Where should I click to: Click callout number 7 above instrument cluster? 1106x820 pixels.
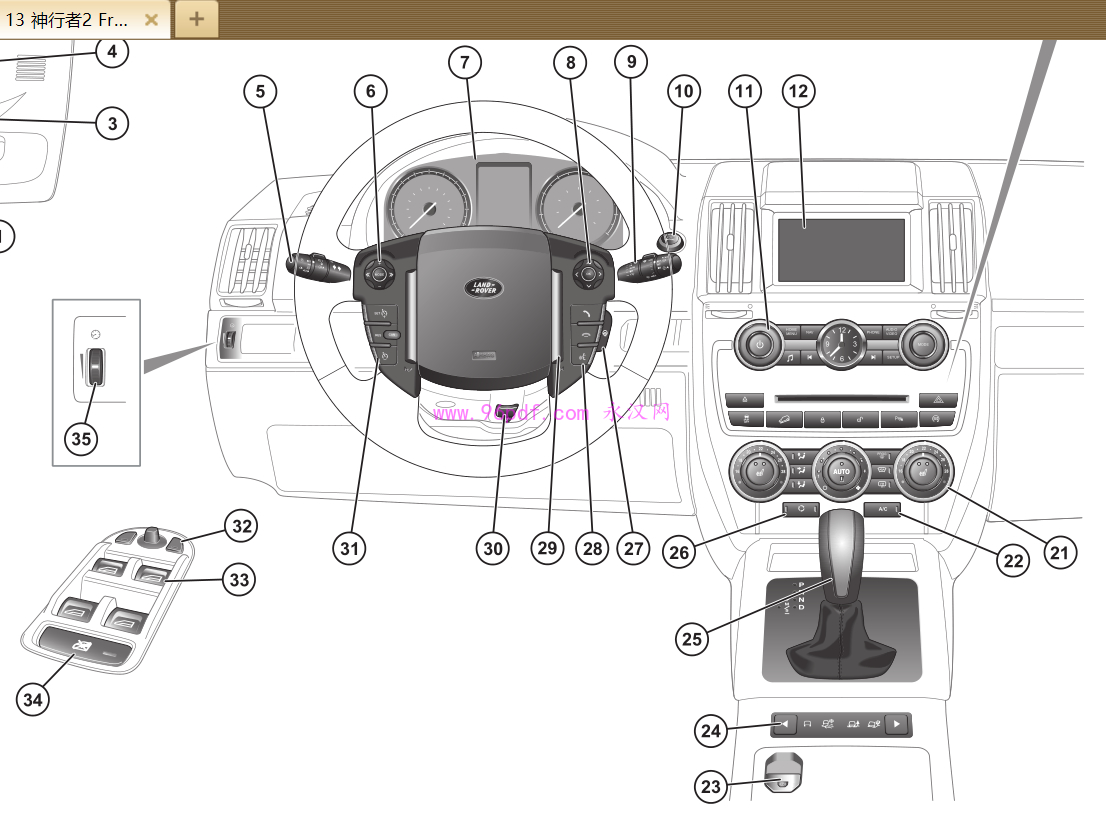click(x=464, y=62)
